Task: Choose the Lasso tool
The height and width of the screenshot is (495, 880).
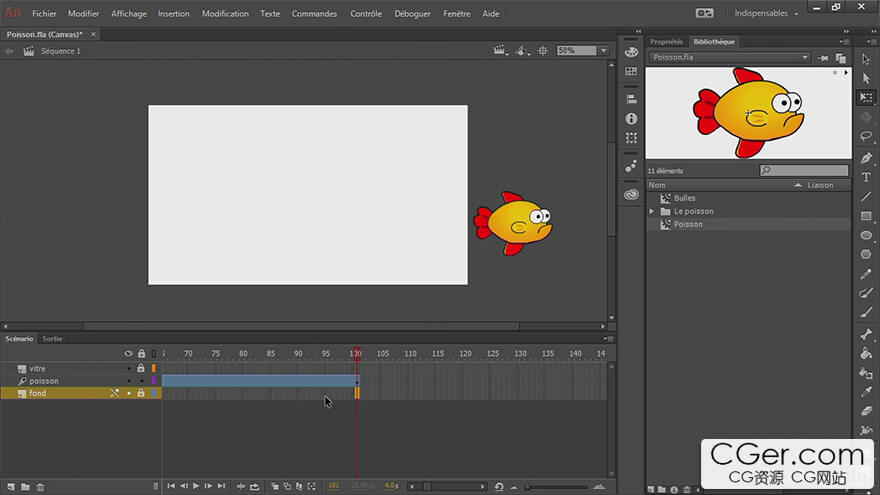Action: point(866,136)
